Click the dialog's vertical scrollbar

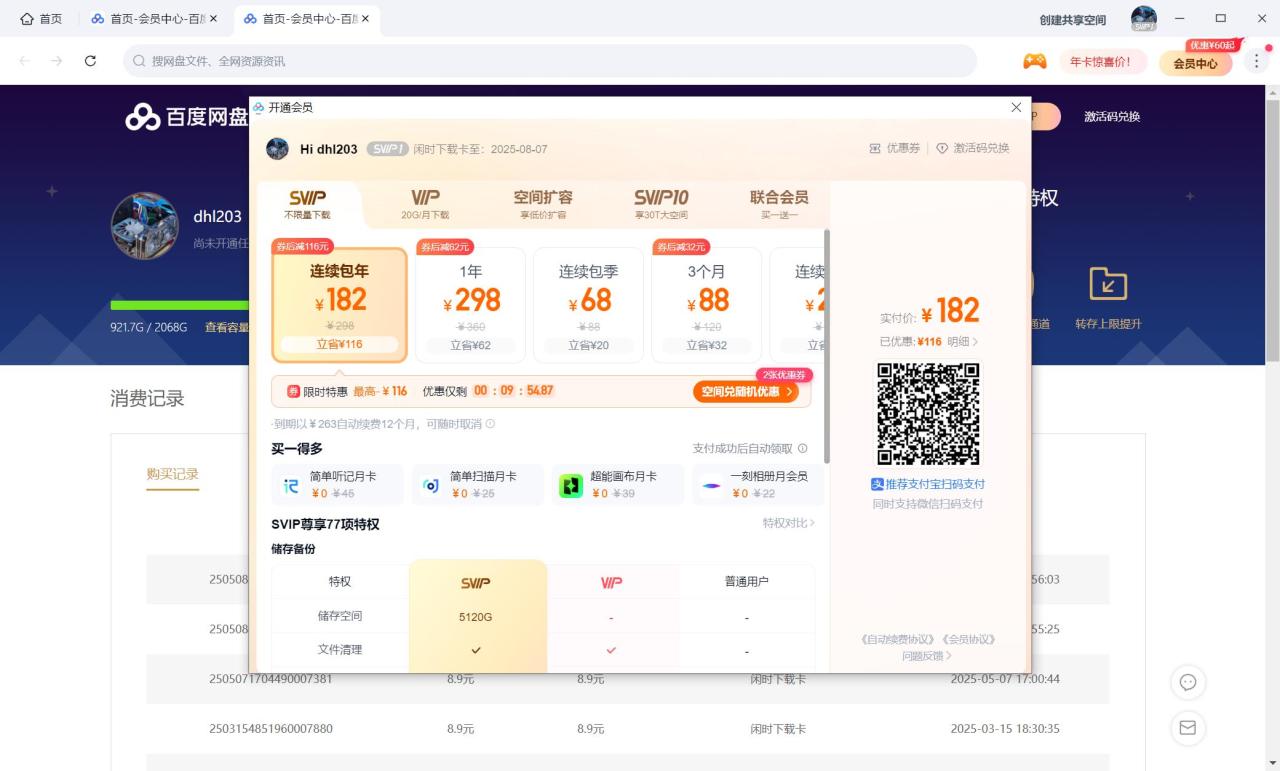[x=826, y=346]
